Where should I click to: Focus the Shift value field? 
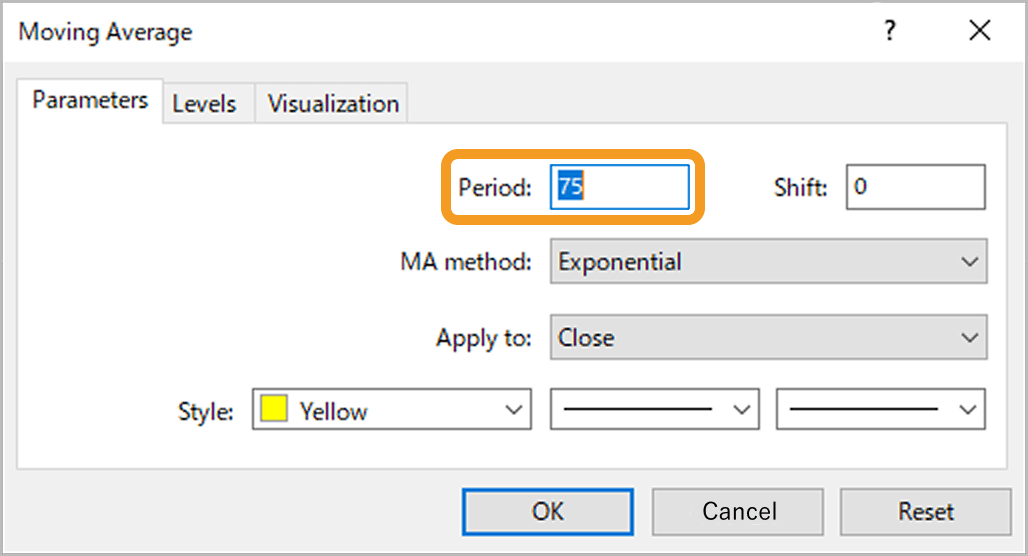coord(915,187)
